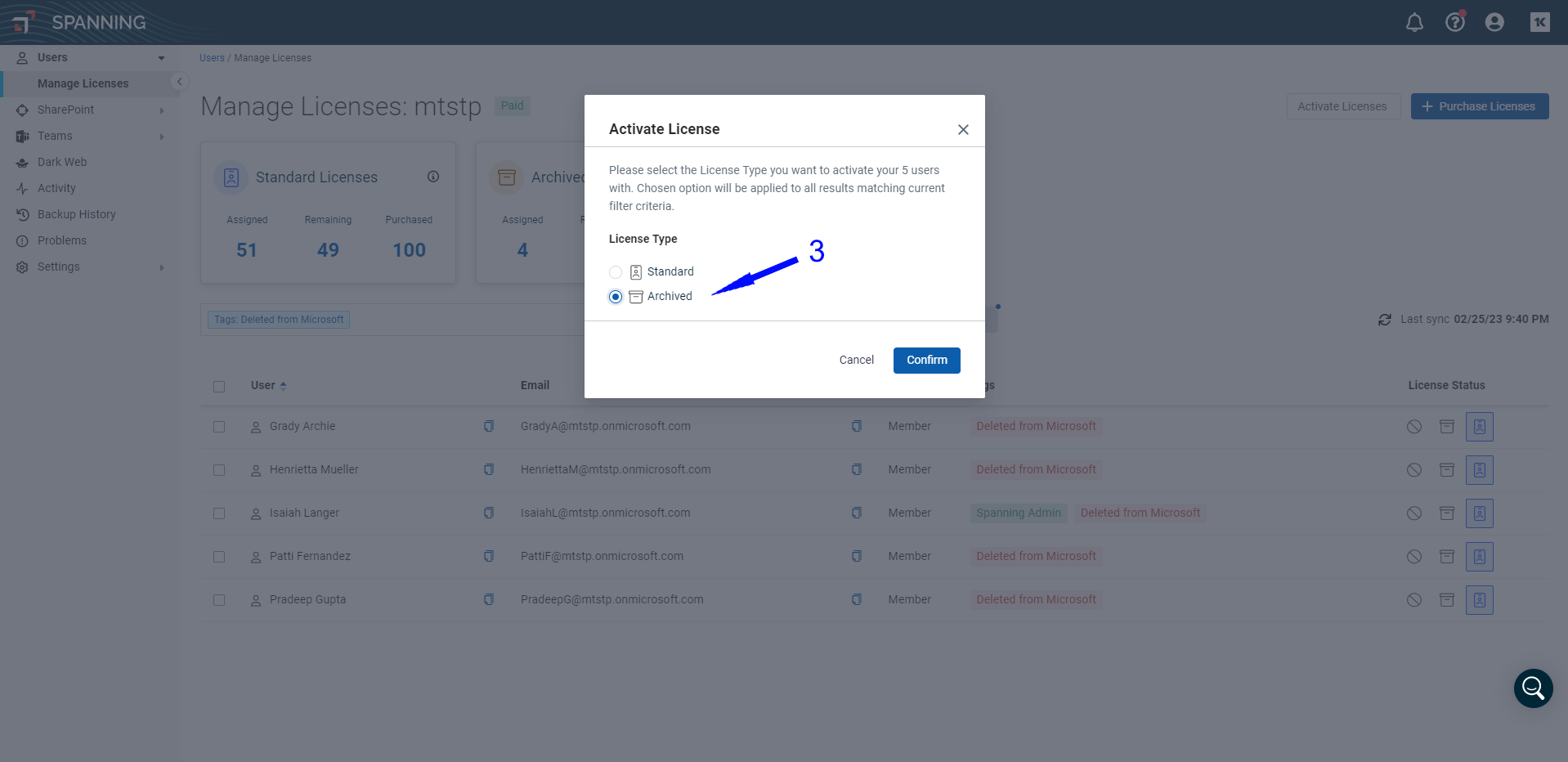Viewport: 1568px width, 762px height.
Task: Click the Tags: Deleted from Microsoft filter chip
Action: [279, 320]
